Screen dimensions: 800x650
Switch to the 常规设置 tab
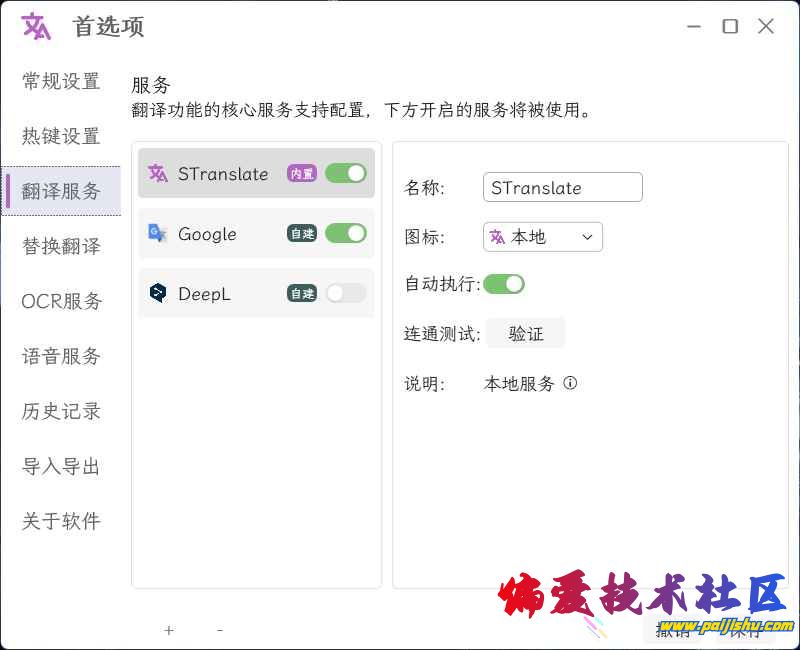click(x=61, y=82)
